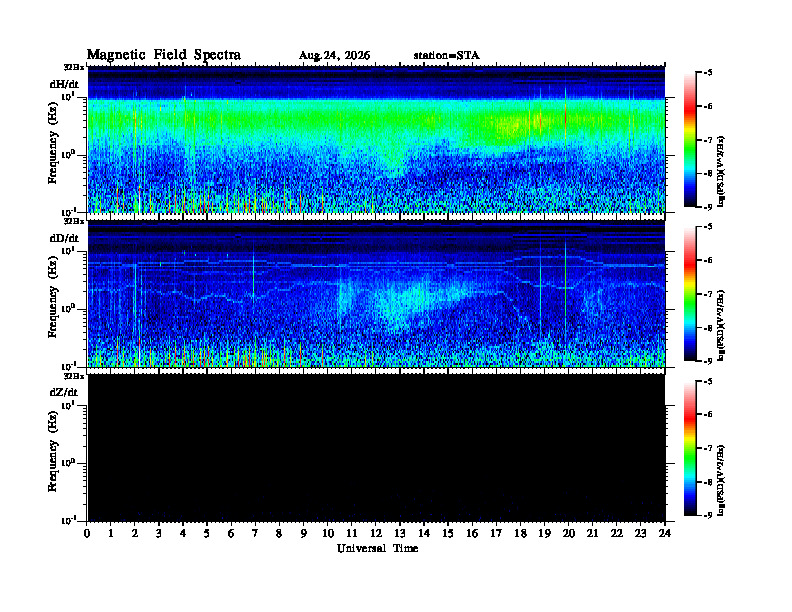The width and height of the screenshot is (792, 612).
Task: Click hour "10" on the time axis
Action: [327, 533]
